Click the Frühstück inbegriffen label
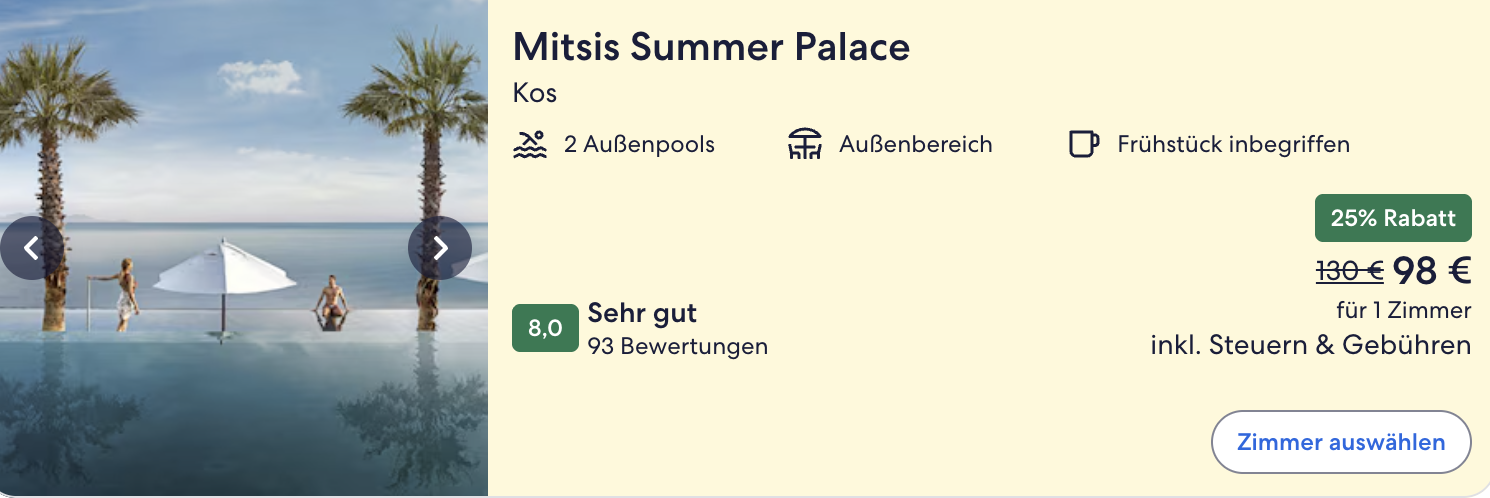Viewport: 1490px width, 498px height. pos(1233,145)
